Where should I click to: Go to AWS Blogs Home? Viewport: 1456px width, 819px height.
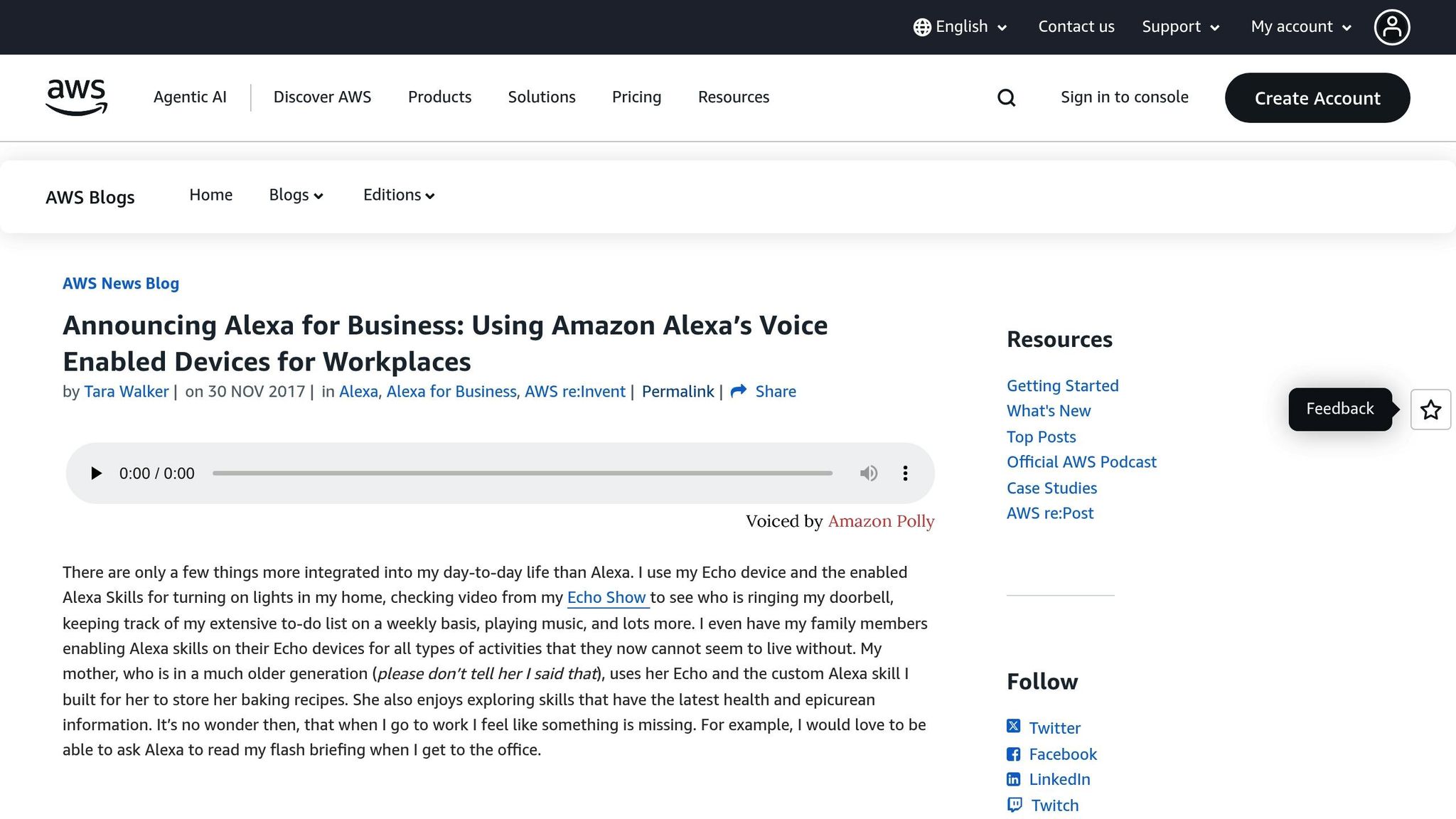point(210,195)
